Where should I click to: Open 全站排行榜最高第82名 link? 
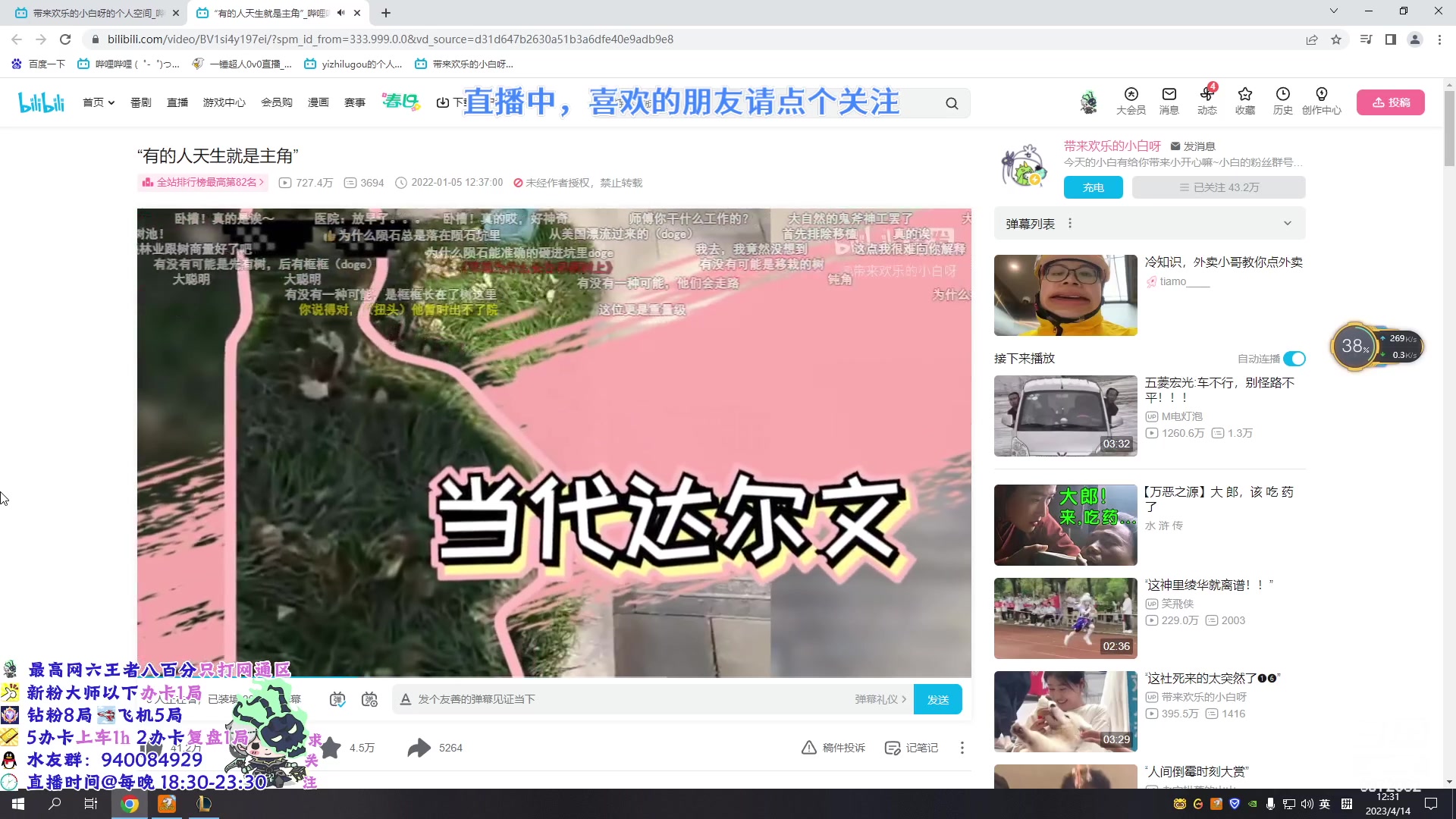tap(203, 183)
